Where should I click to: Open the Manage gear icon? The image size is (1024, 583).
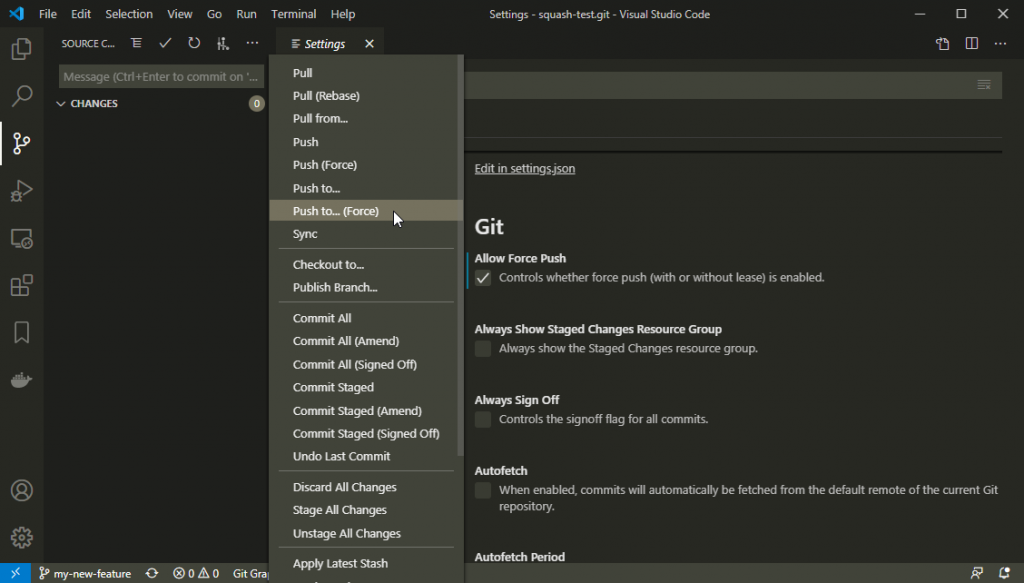[x=22, y=537]
